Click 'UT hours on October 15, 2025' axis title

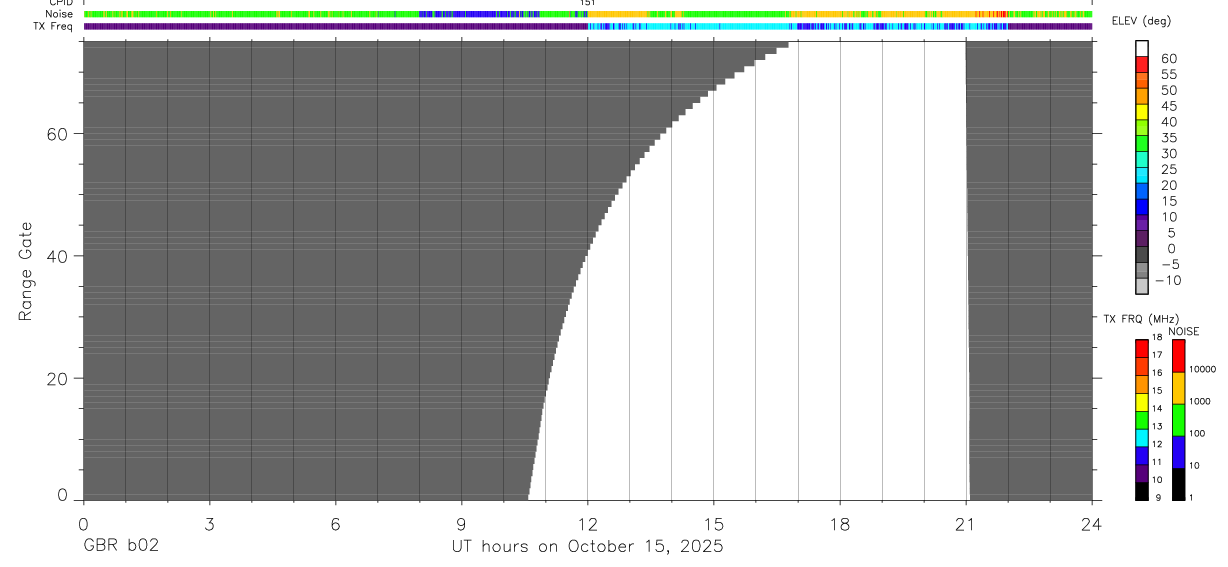coord(587,546)
